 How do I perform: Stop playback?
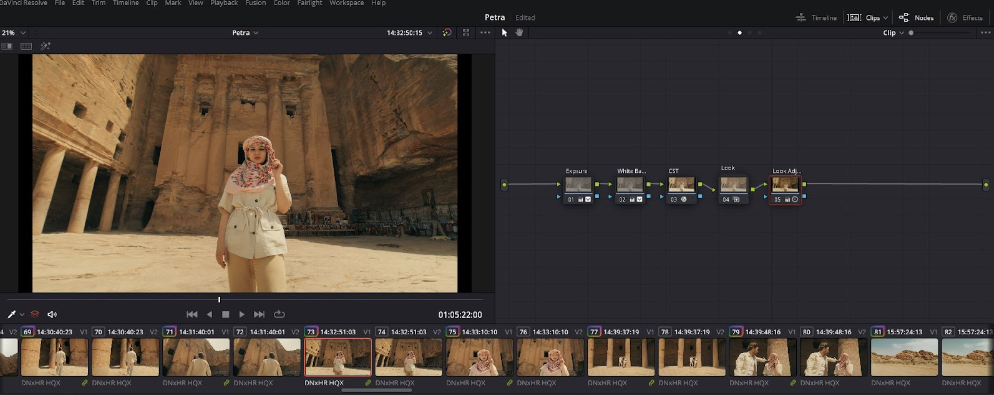pyautogui.click(x=225, y=314)
